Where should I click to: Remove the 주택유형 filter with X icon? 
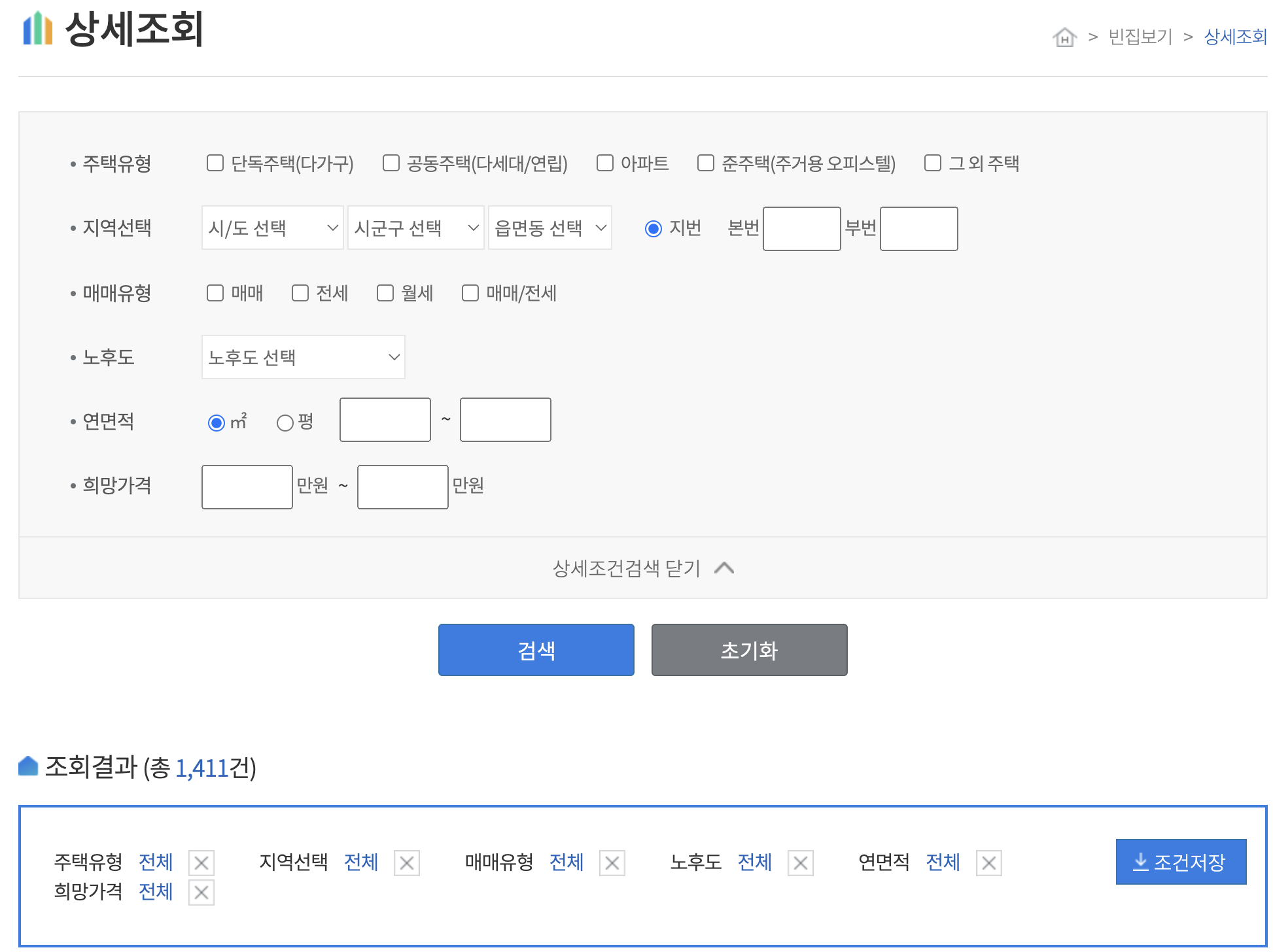201,863
